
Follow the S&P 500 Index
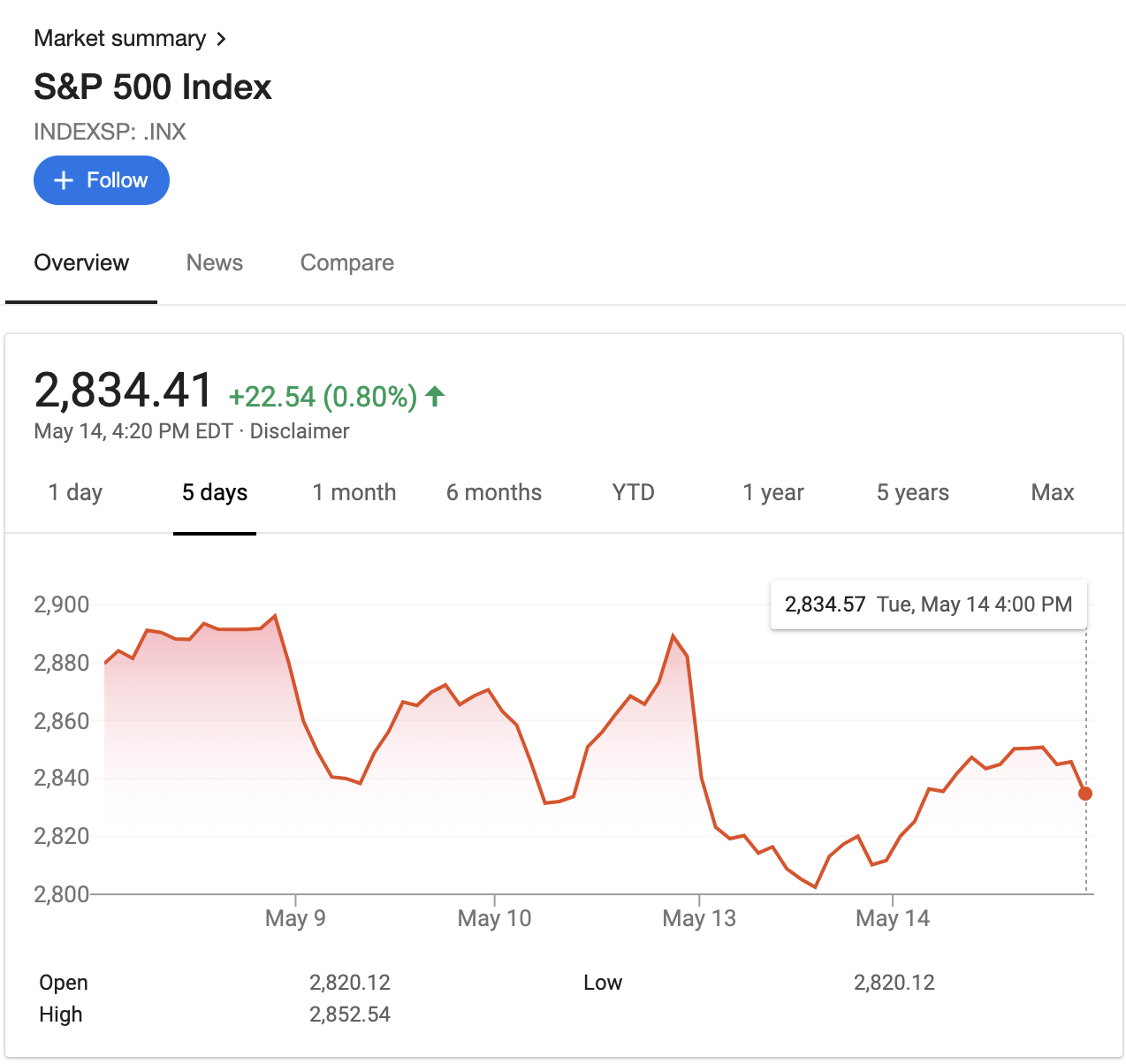[x=102, y=180]
